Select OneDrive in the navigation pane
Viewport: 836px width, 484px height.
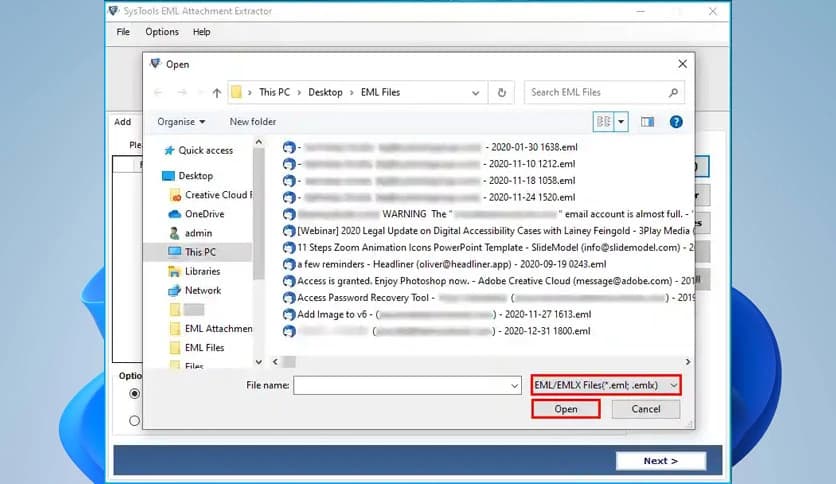click(204, 214)
